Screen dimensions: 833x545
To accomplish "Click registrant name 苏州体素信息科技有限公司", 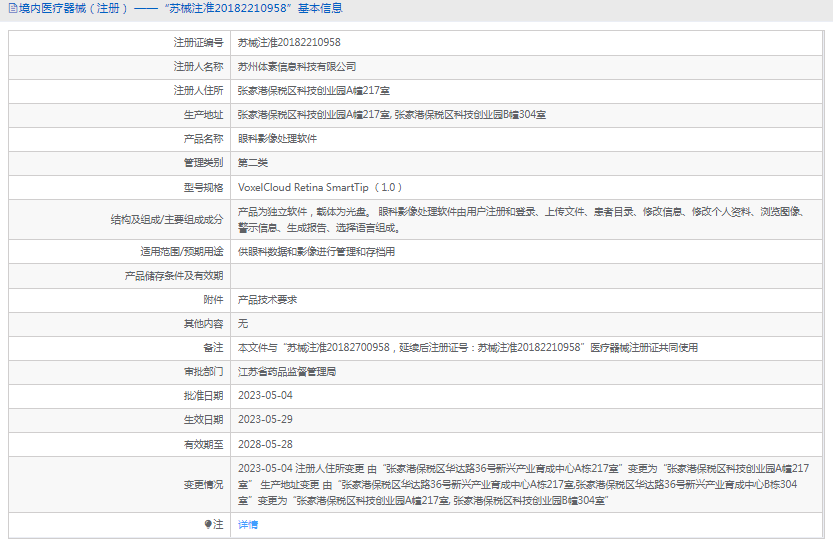I will coord(297,67).
